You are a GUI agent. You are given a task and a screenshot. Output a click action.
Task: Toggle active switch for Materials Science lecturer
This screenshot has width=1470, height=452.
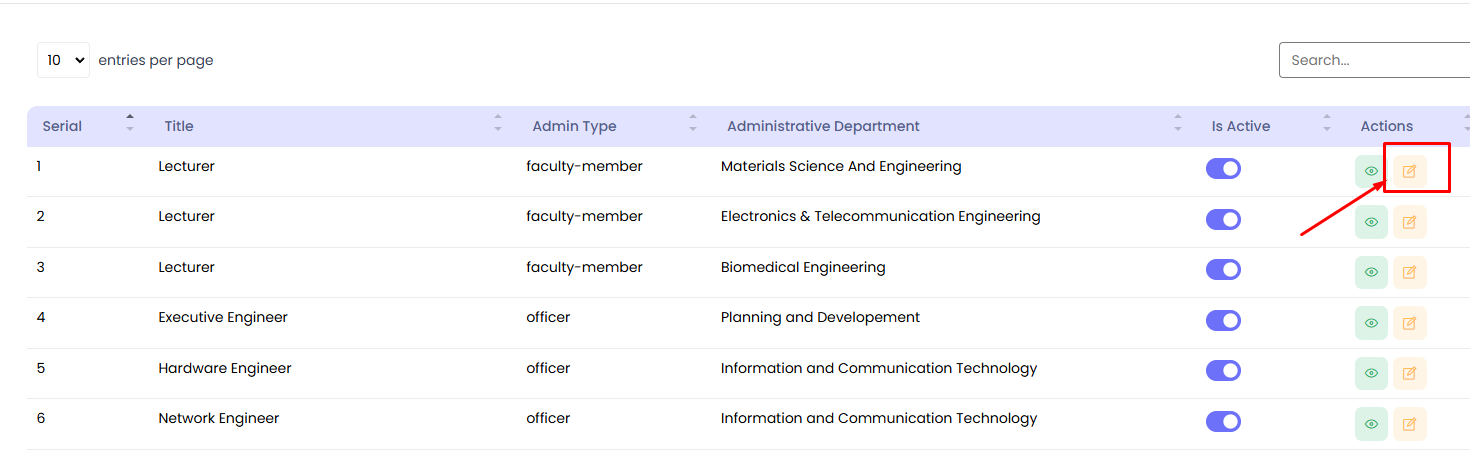pyautogui.click(x=1223, y=168)
